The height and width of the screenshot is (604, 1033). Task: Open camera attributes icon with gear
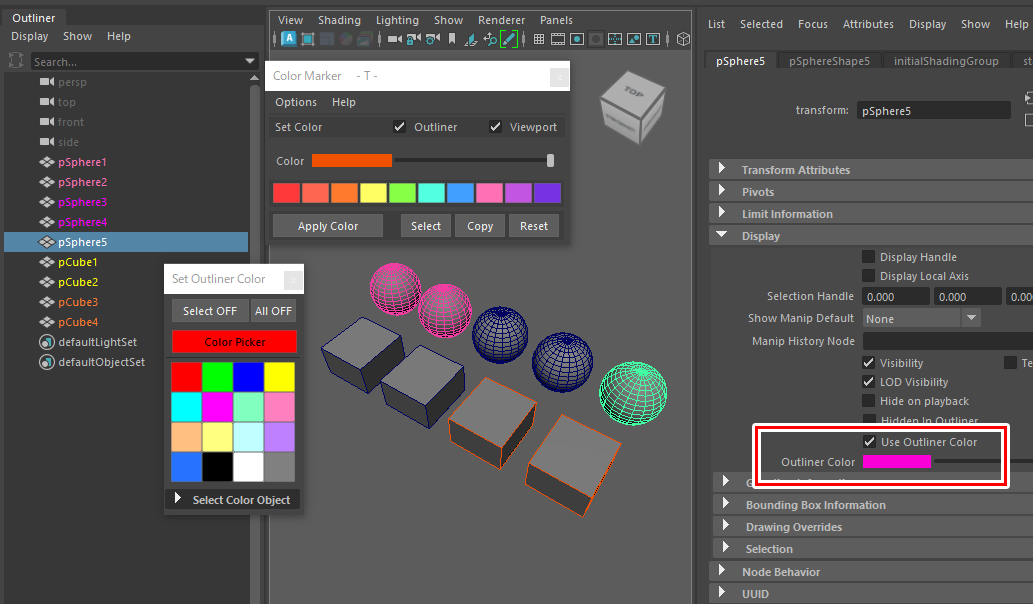pos(433,39)
